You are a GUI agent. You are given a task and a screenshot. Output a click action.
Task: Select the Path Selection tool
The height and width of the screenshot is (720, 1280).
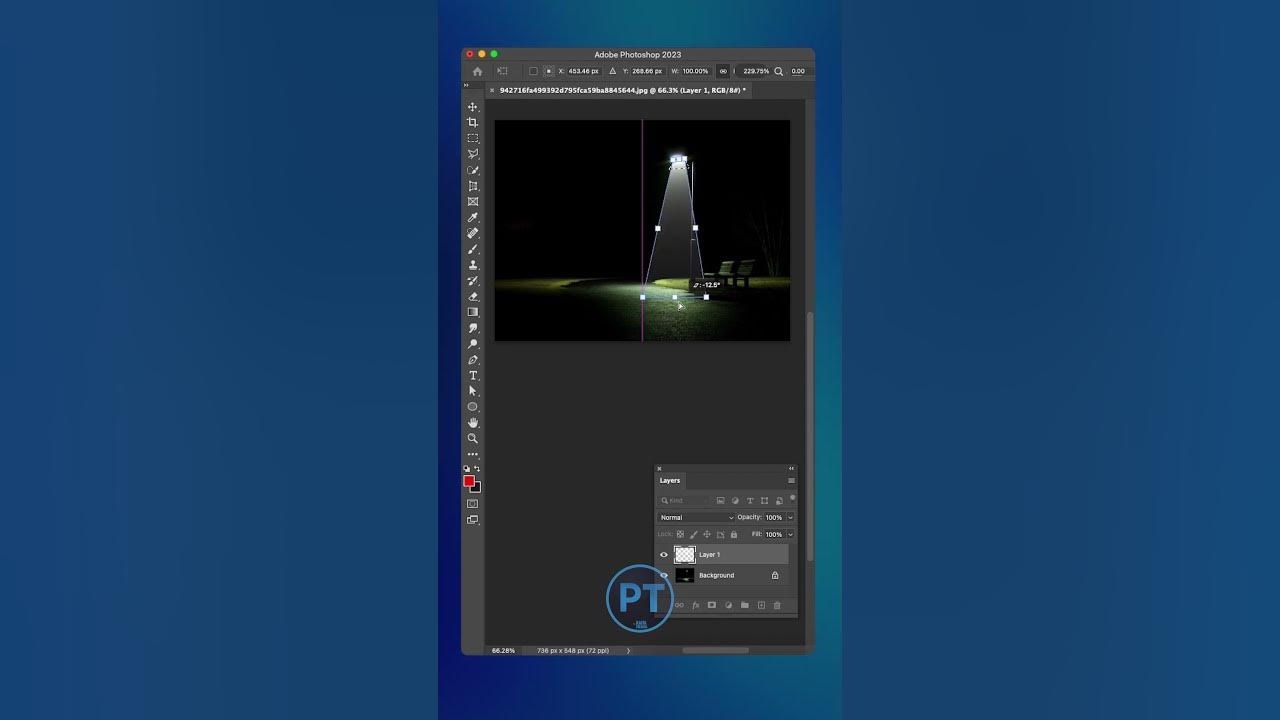(x=473, y=391)
